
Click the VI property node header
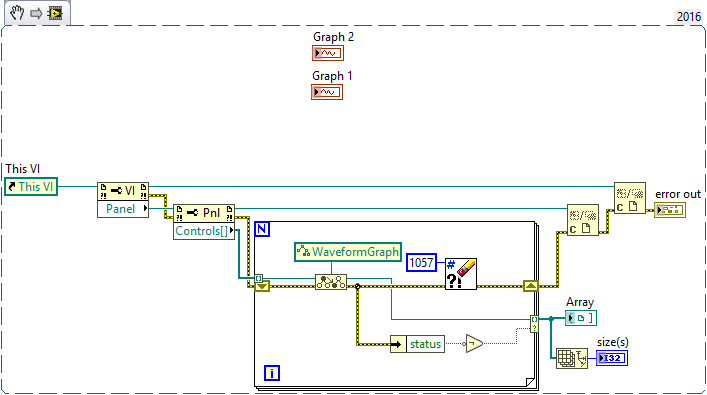[x=123, y=191]
